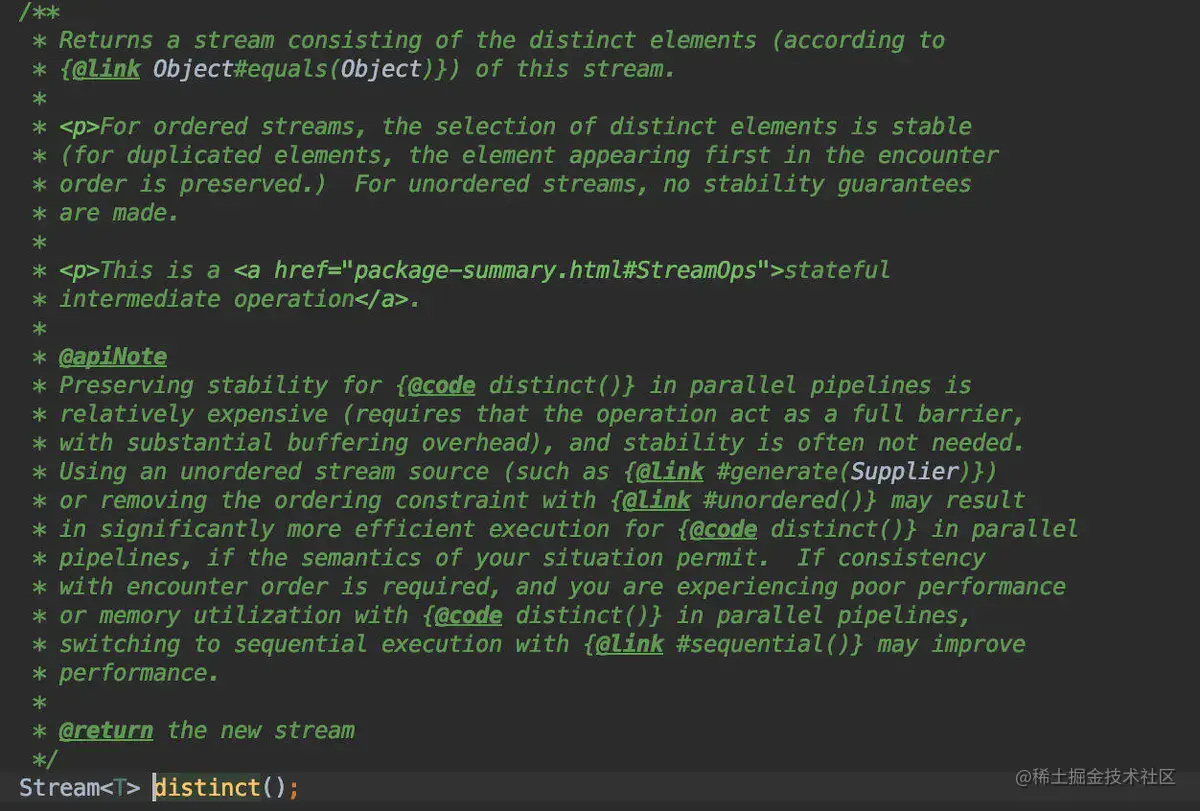Screen dimensions: 1200x811
Task: Click the word "switching"
Action: [120, 644]
